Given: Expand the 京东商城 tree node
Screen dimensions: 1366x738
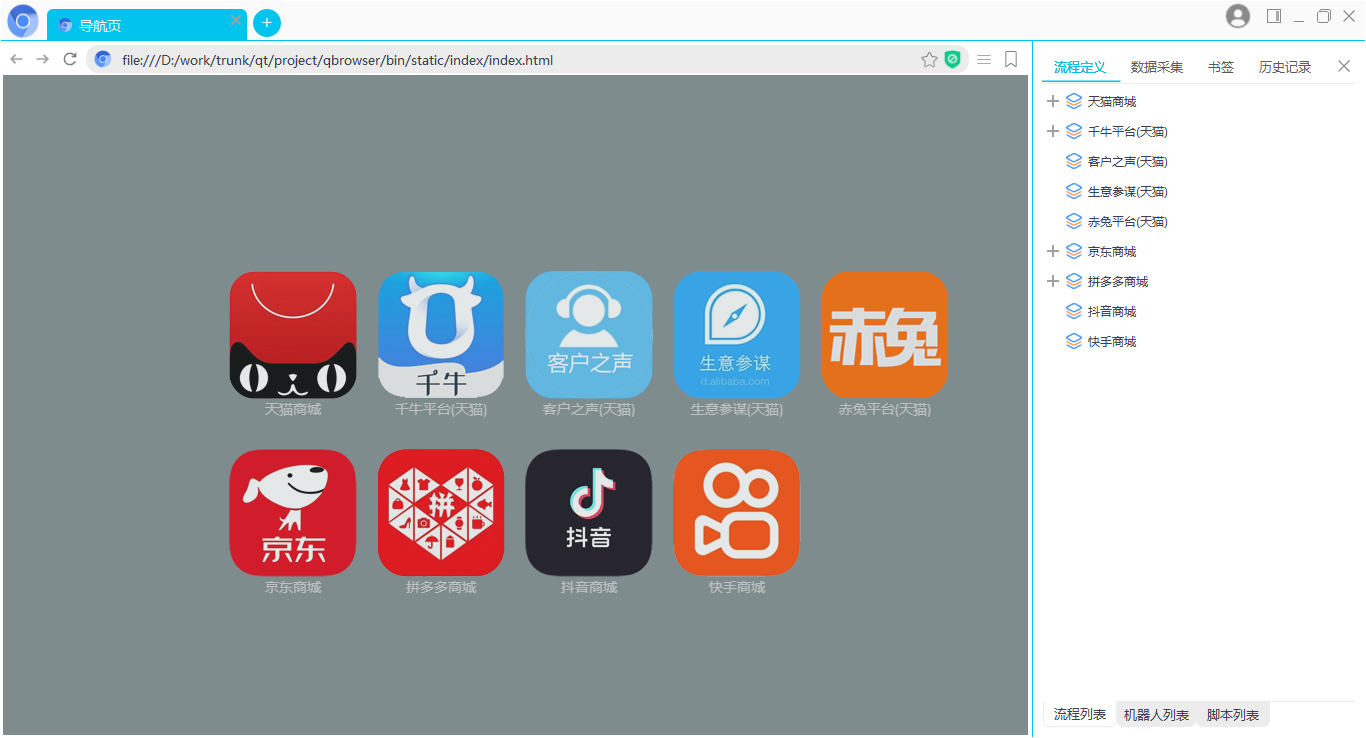Looking at the screenshot, I should pyautogui.click(x=1052, y=251).
